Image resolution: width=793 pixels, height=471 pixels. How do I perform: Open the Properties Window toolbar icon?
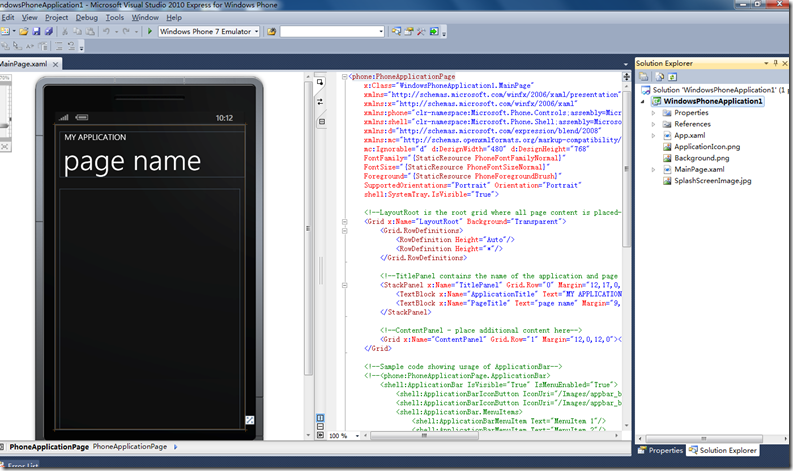click(x=409, y=31)
